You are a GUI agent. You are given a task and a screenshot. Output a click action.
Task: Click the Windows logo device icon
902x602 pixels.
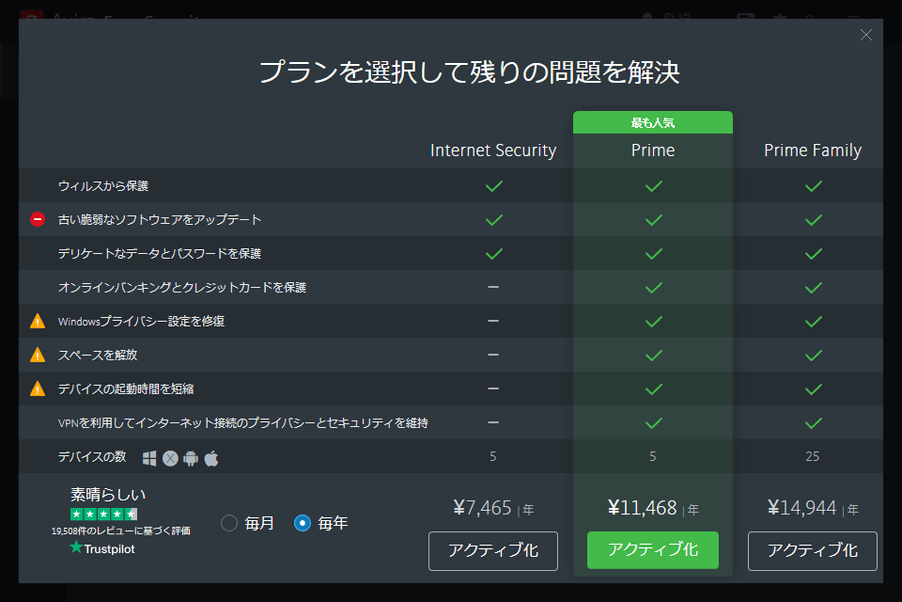pyautogui.click(x=150, y=458)
